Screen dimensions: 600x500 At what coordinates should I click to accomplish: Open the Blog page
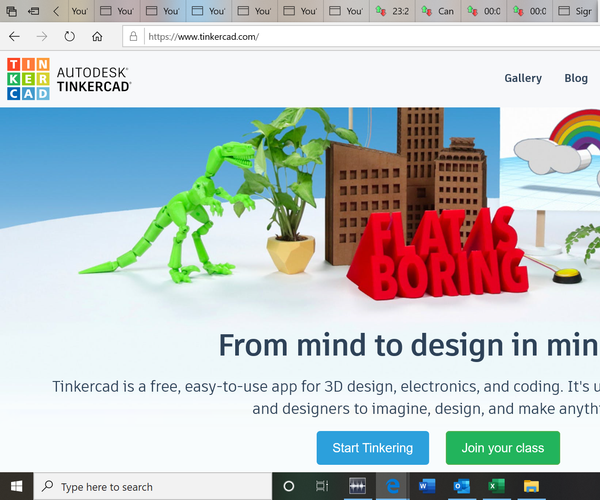point(576,78)
